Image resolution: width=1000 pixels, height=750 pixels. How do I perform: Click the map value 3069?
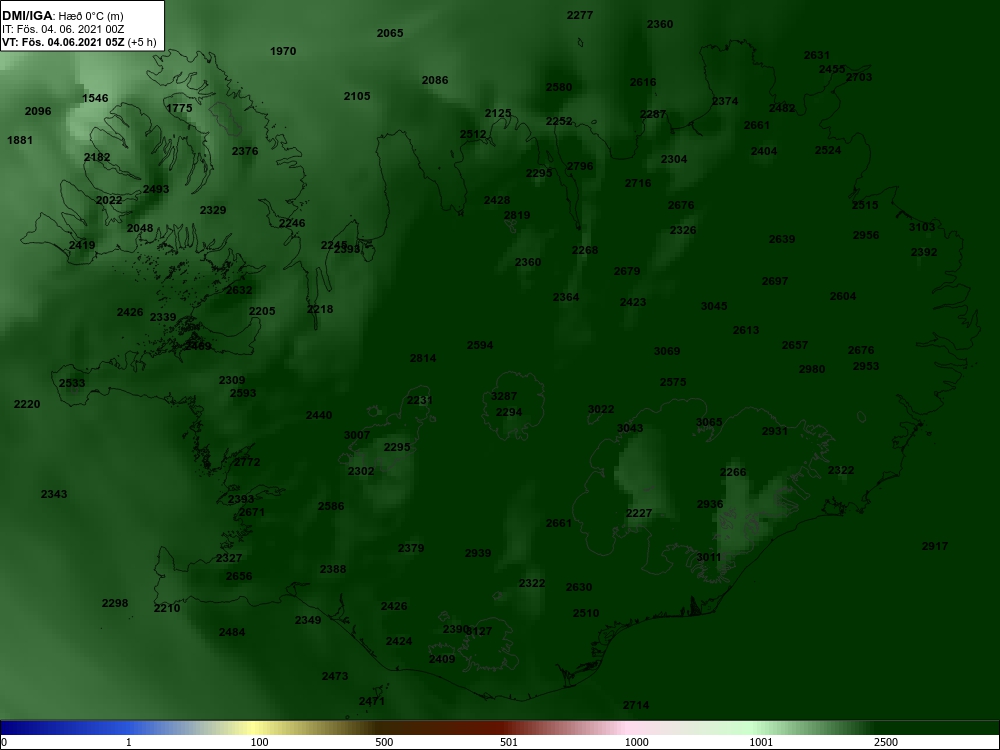pyautogui.click(x=667, y=351)
